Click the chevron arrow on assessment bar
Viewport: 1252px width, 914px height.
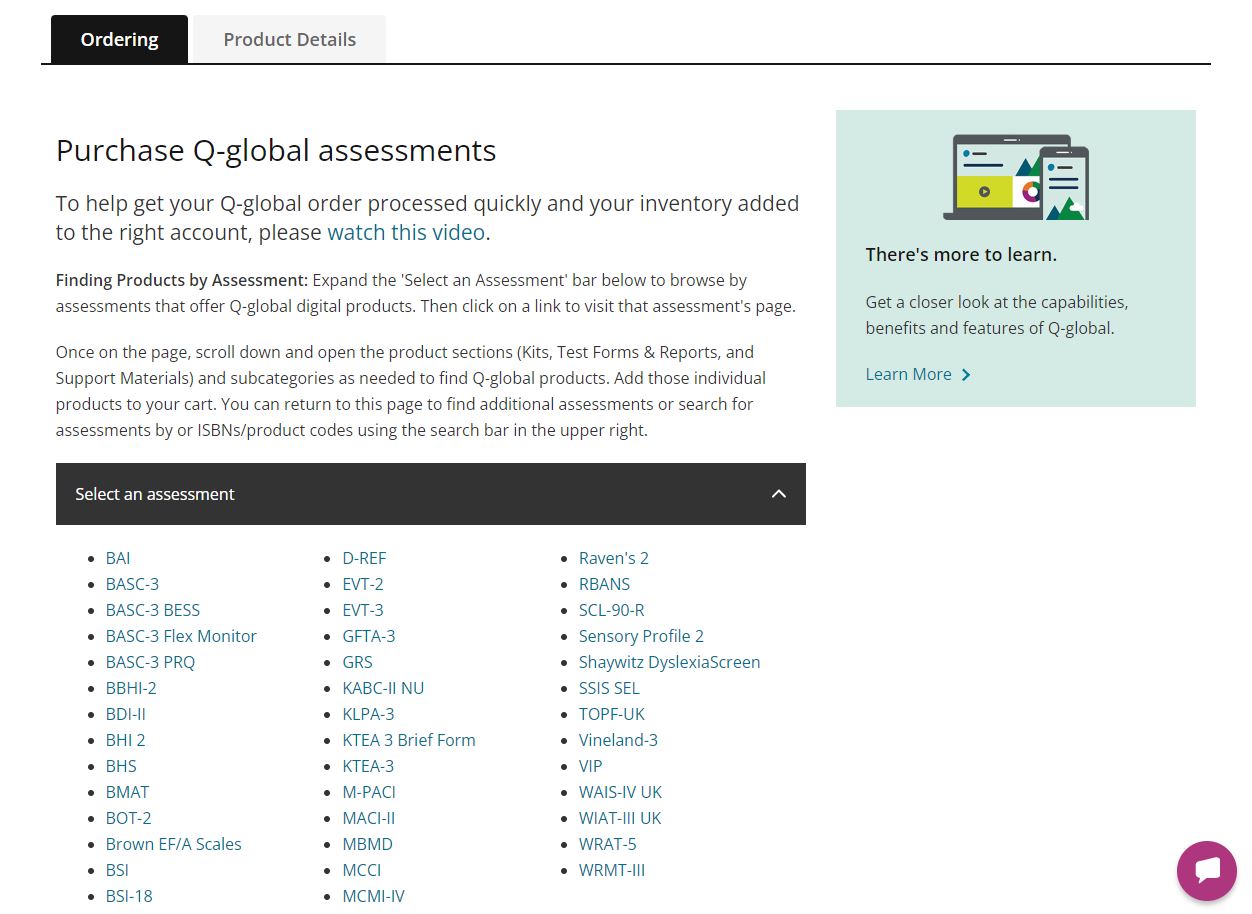[x=778, y=494]
